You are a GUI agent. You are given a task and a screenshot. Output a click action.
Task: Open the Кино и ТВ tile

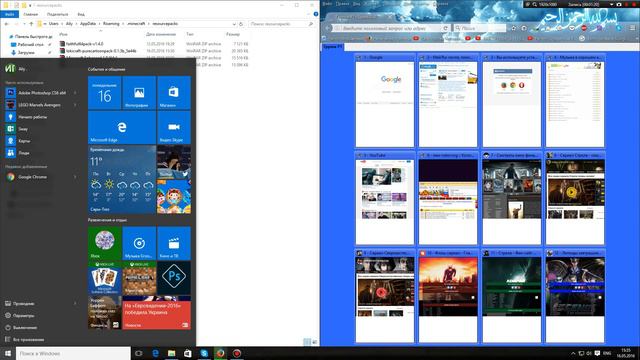click(x=174, y=243)
